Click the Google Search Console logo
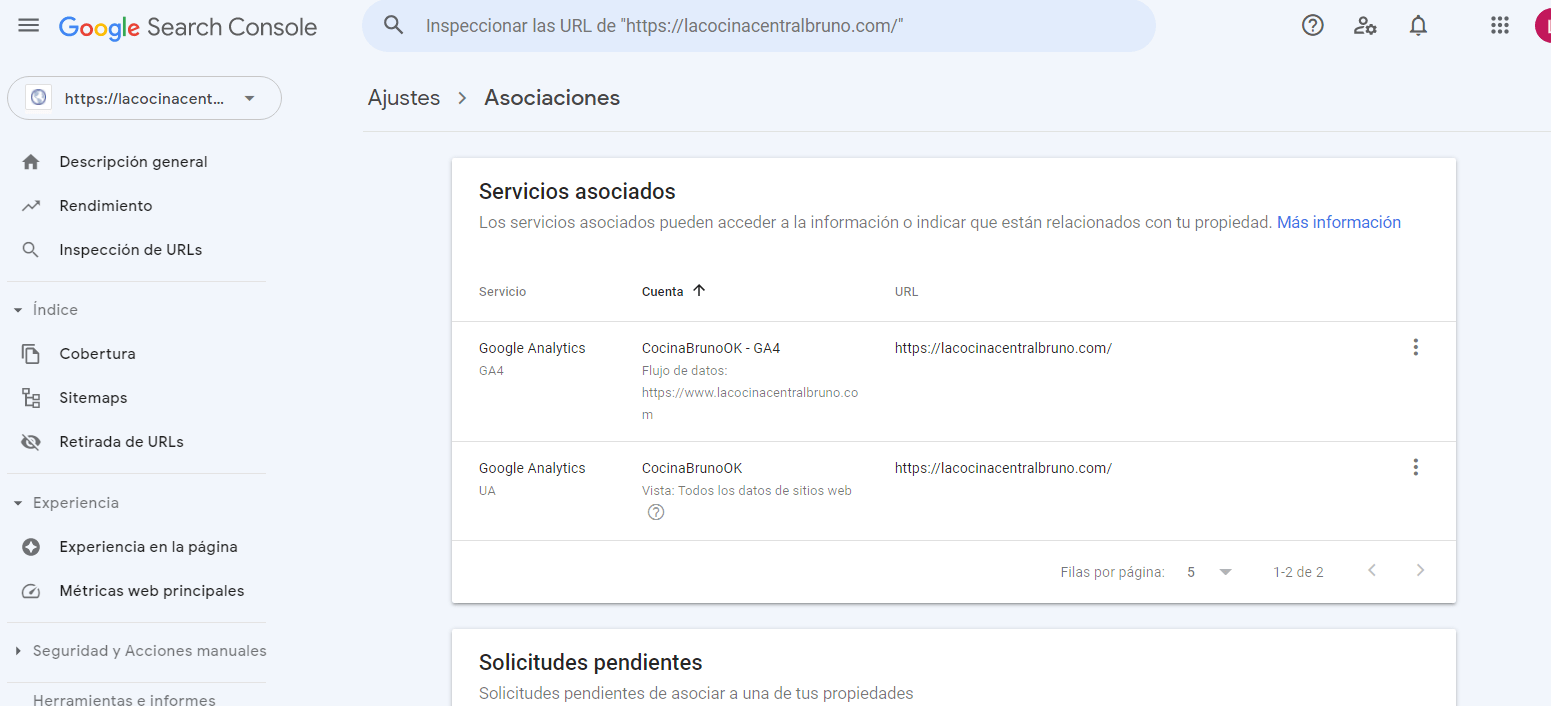1551x706 pixels. [x=188, y=27]
